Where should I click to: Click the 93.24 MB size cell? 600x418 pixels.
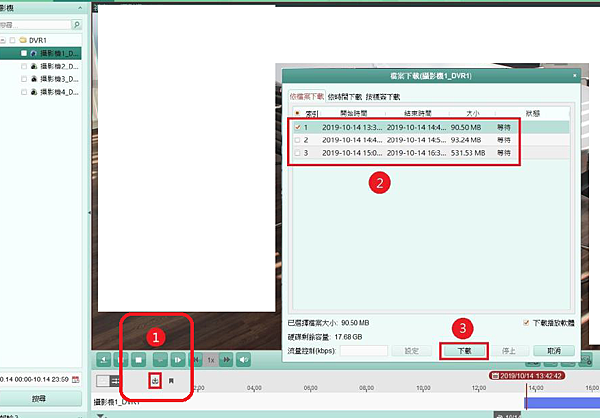coord(466,140)
